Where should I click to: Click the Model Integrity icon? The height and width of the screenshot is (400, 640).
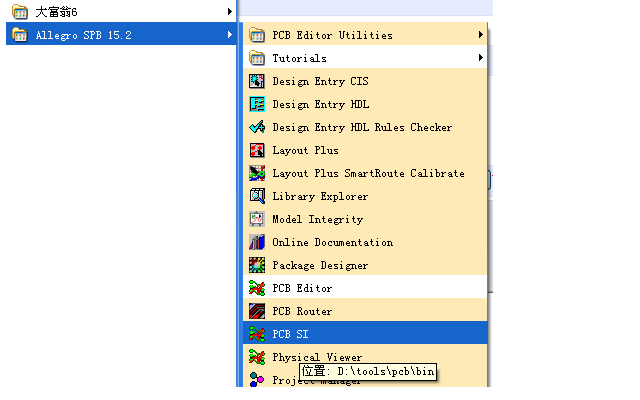(257, 219)
